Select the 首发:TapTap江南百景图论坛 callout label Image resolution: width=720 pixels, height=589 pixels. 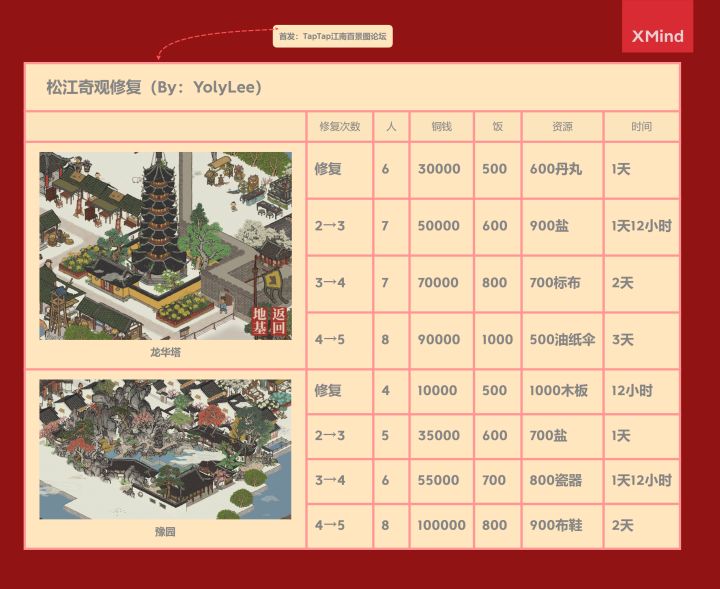tap(332, 36)
